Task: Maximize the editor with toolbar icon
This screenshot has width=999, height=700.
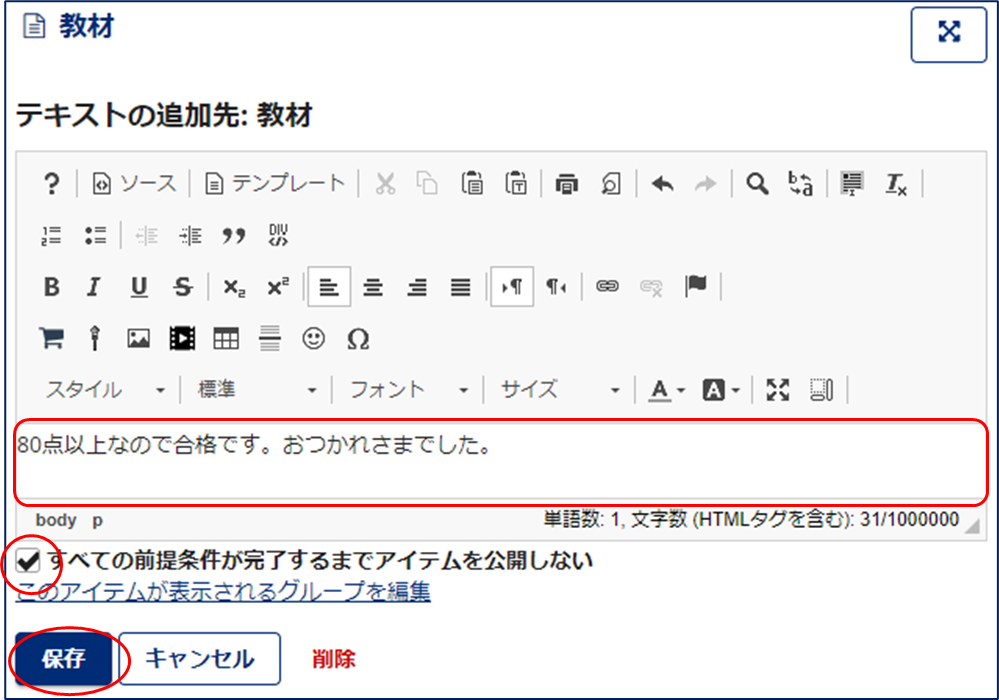Action: (777, 390)
